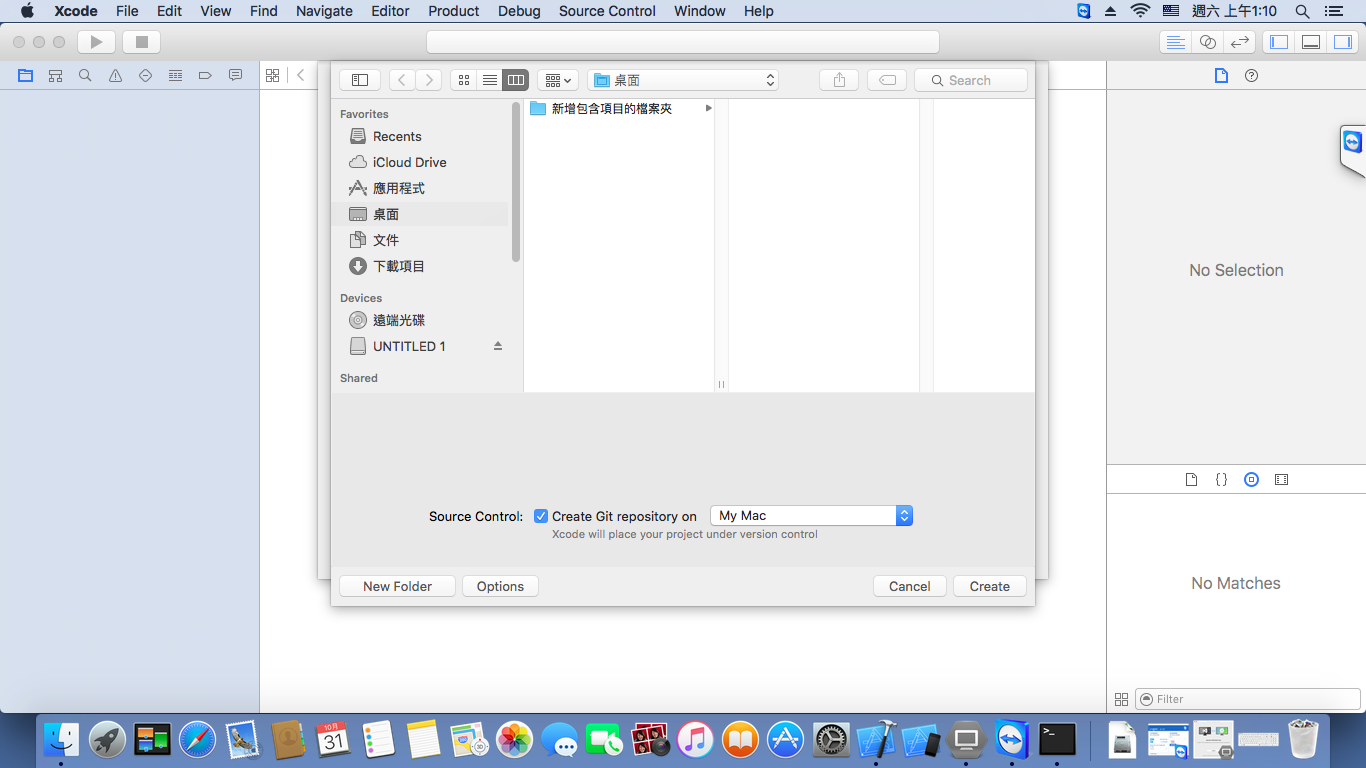Open the Report navigator speech-bubble icon

coord(235,75)
